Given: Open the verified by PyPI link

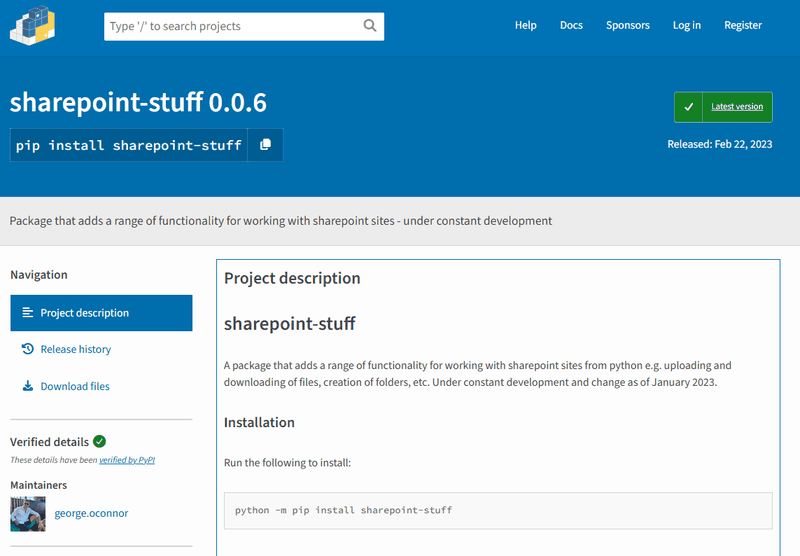Looking at the screenshot, I should pyautogui.click(x=127, y=460).
